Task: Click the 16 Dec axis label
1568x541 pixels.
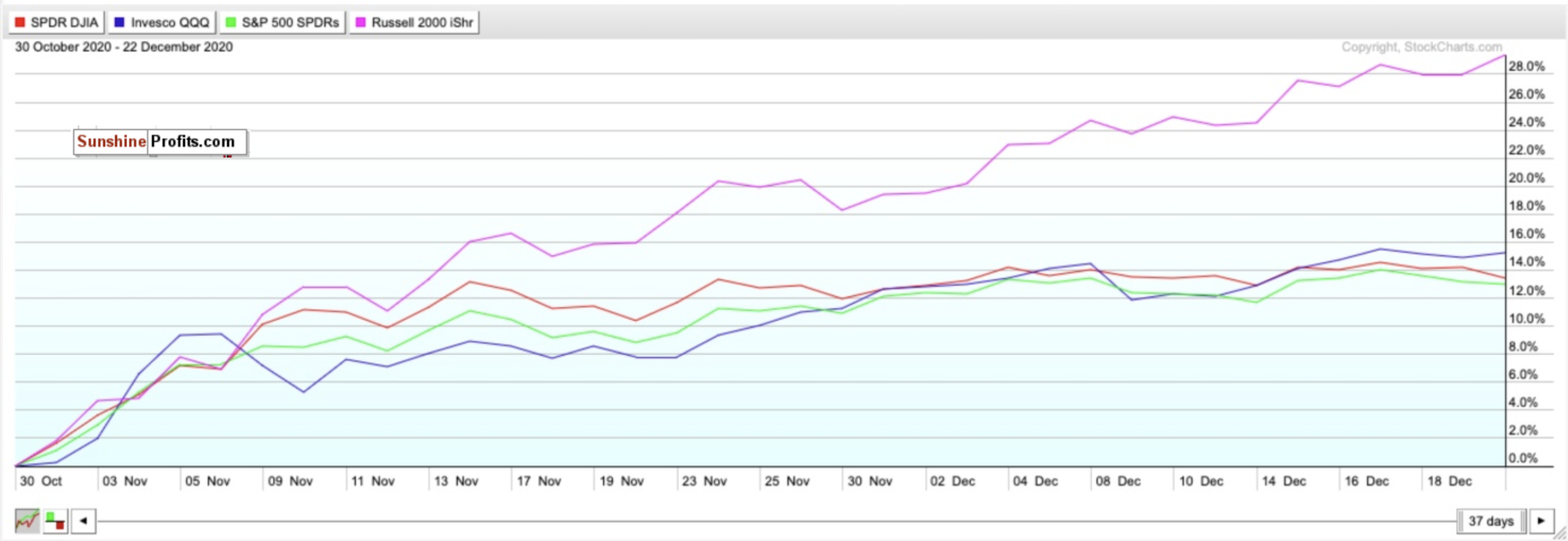Action: (1367, 481)
